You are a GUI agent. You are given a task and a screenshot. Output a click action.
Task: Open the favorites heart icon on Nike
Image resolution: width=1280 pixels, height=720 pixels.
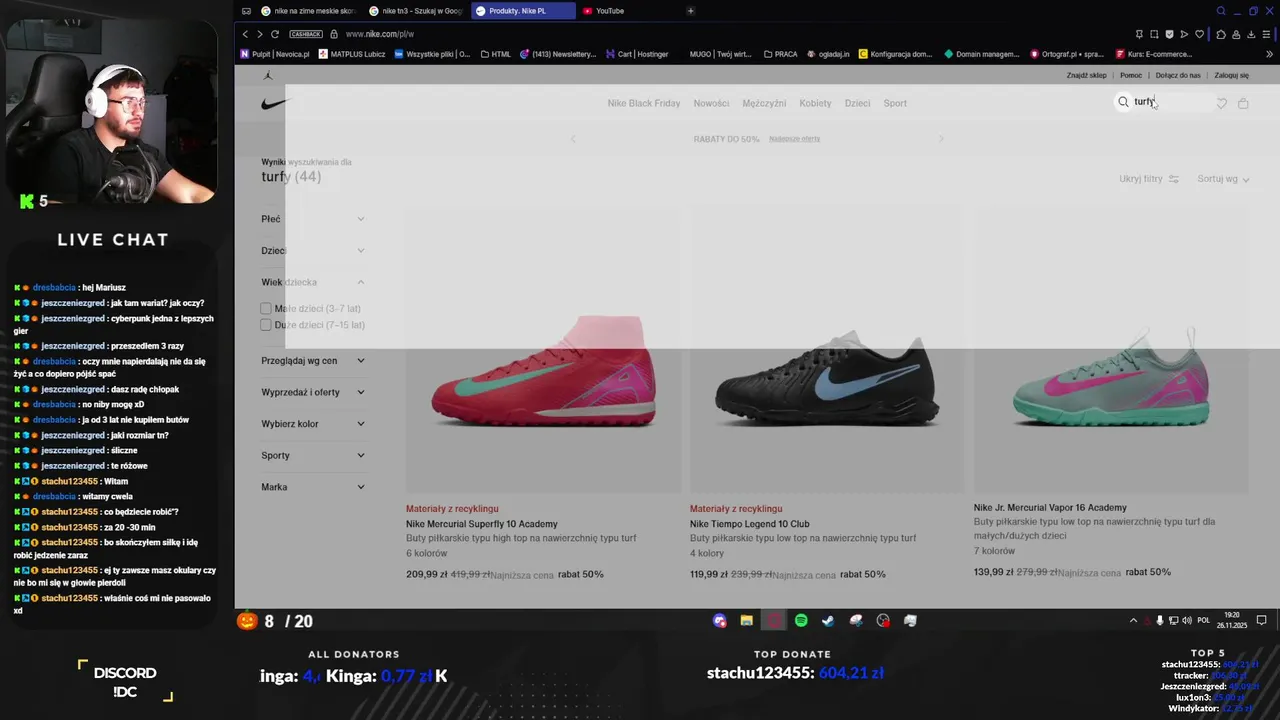(x=1221, y=103)
